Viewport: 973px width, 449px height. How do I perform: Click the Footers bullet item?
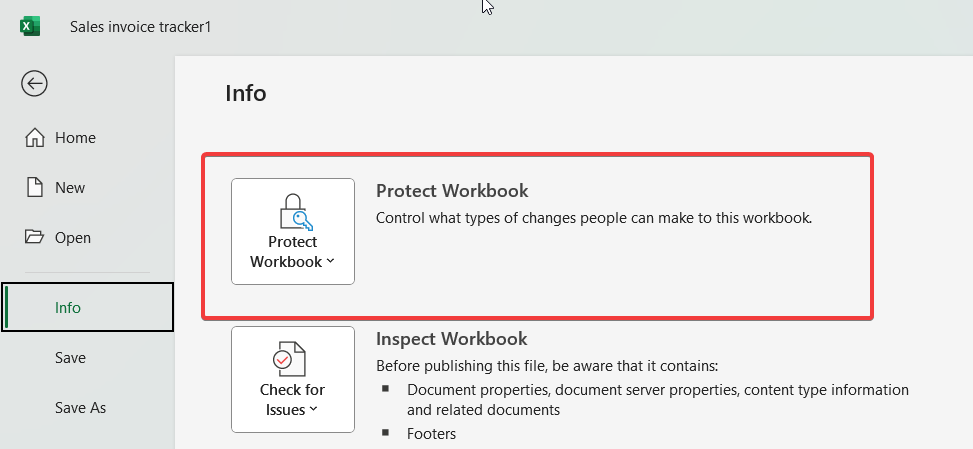(431, 433)
